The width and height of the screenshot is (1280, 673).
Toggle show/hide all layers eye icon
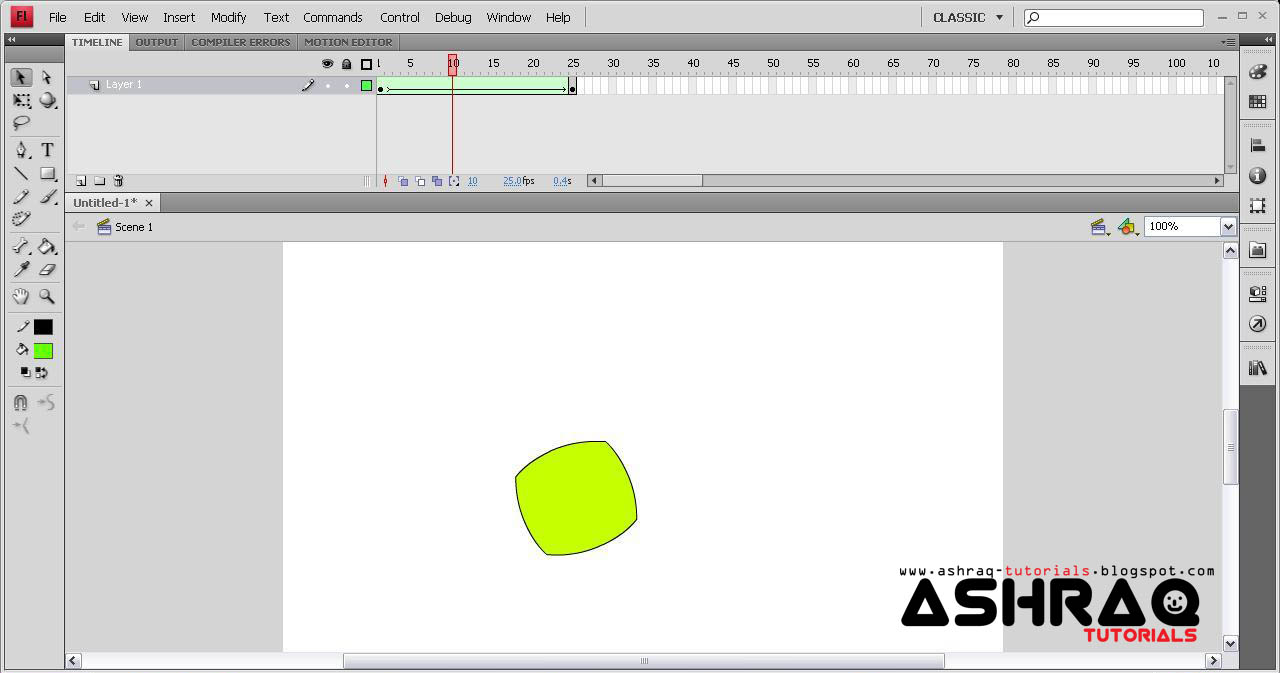[327, 64]
